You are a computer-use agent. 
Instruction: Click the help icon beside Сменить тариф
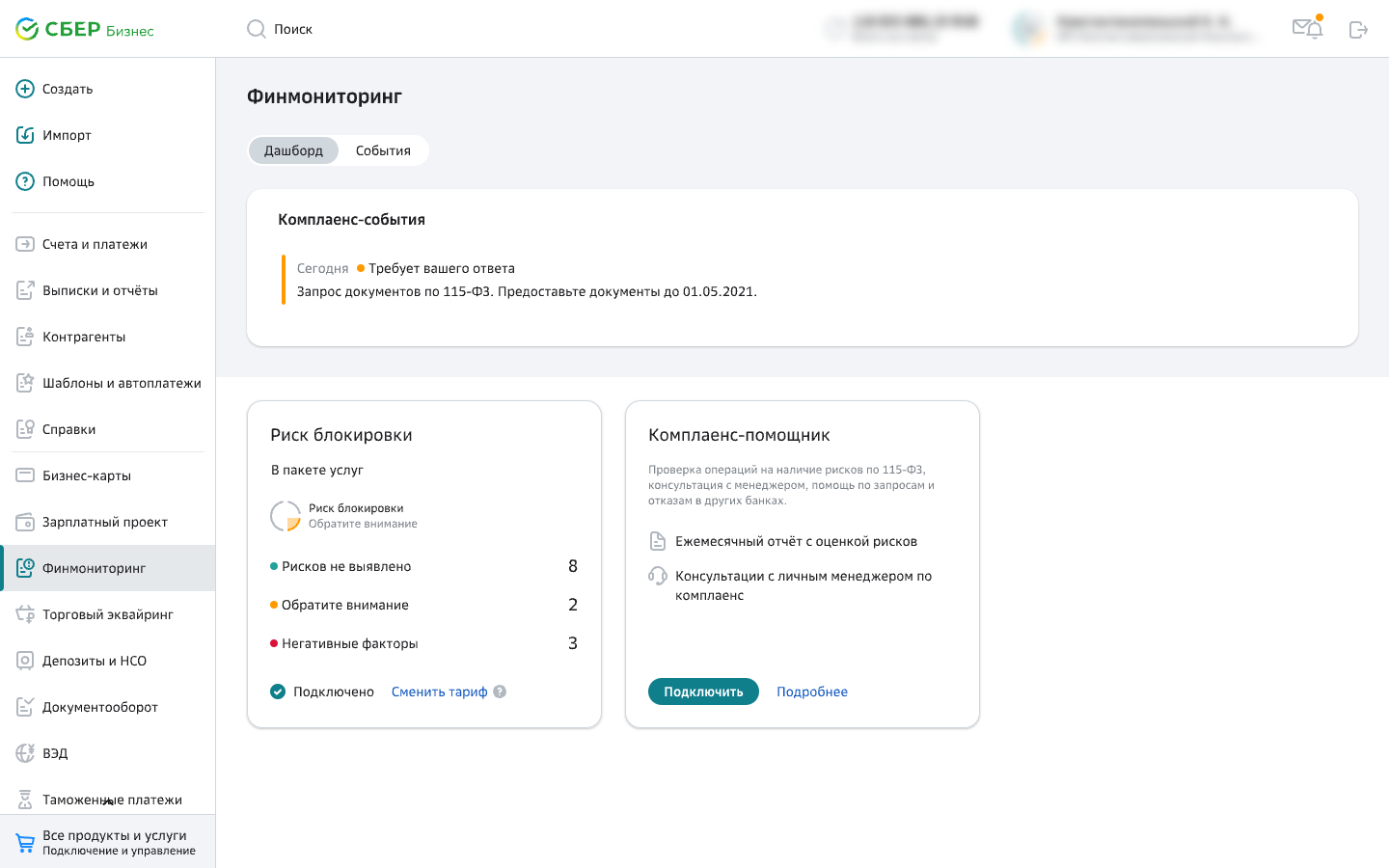[500, 692]
